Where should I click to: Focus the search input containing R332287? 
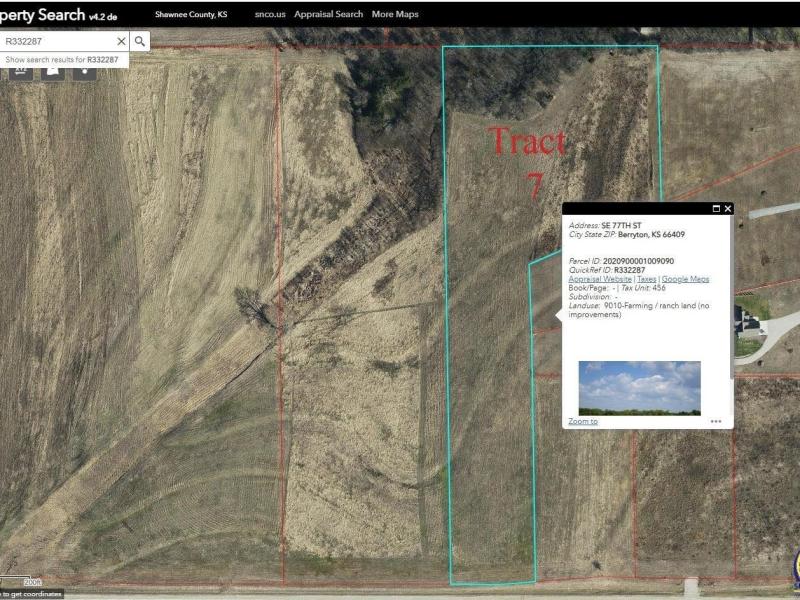point(58,41)
